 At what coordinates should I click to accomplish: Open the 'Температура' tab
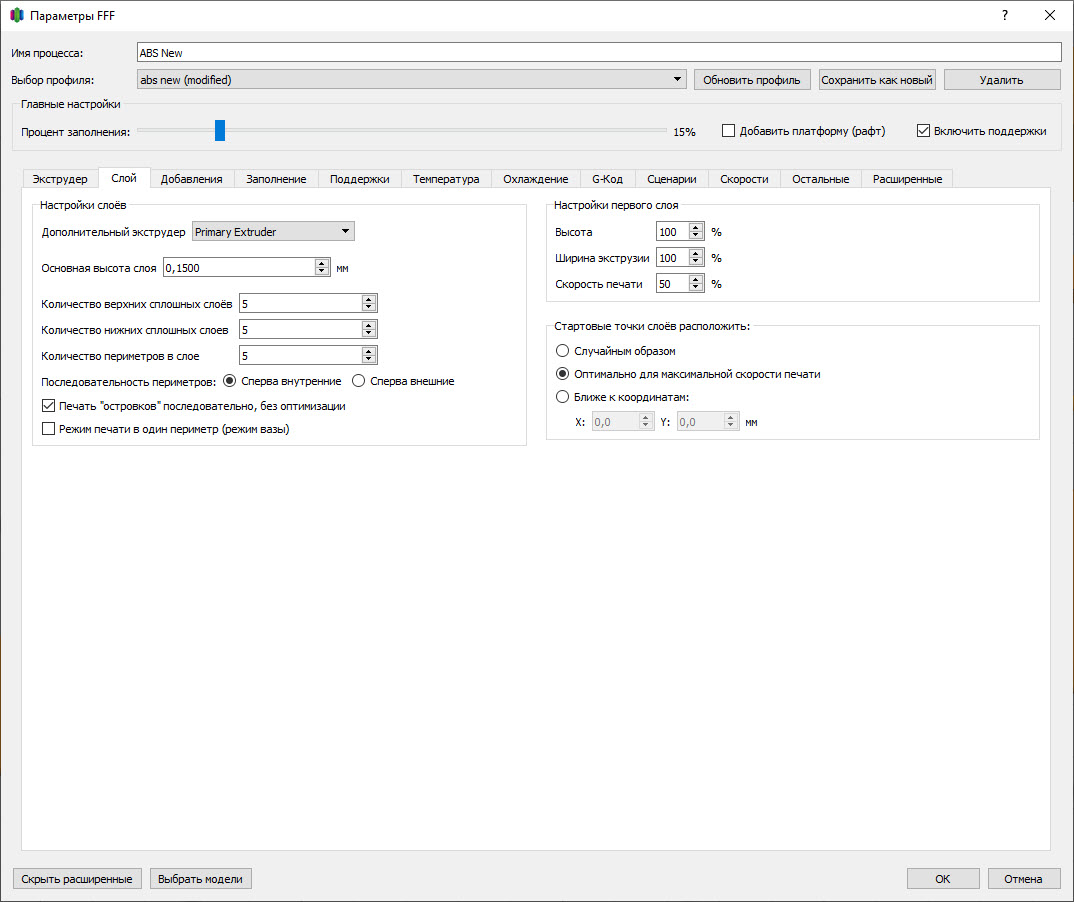tap(446, 179)
